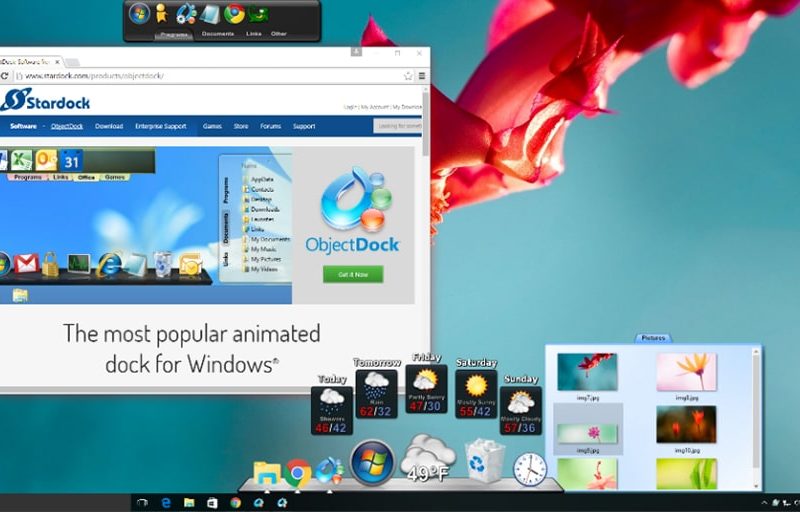Viewport: 800px width, 512px height.
Task: Open the Software menu on Stardock site
Action: click(x=23, y=126)
